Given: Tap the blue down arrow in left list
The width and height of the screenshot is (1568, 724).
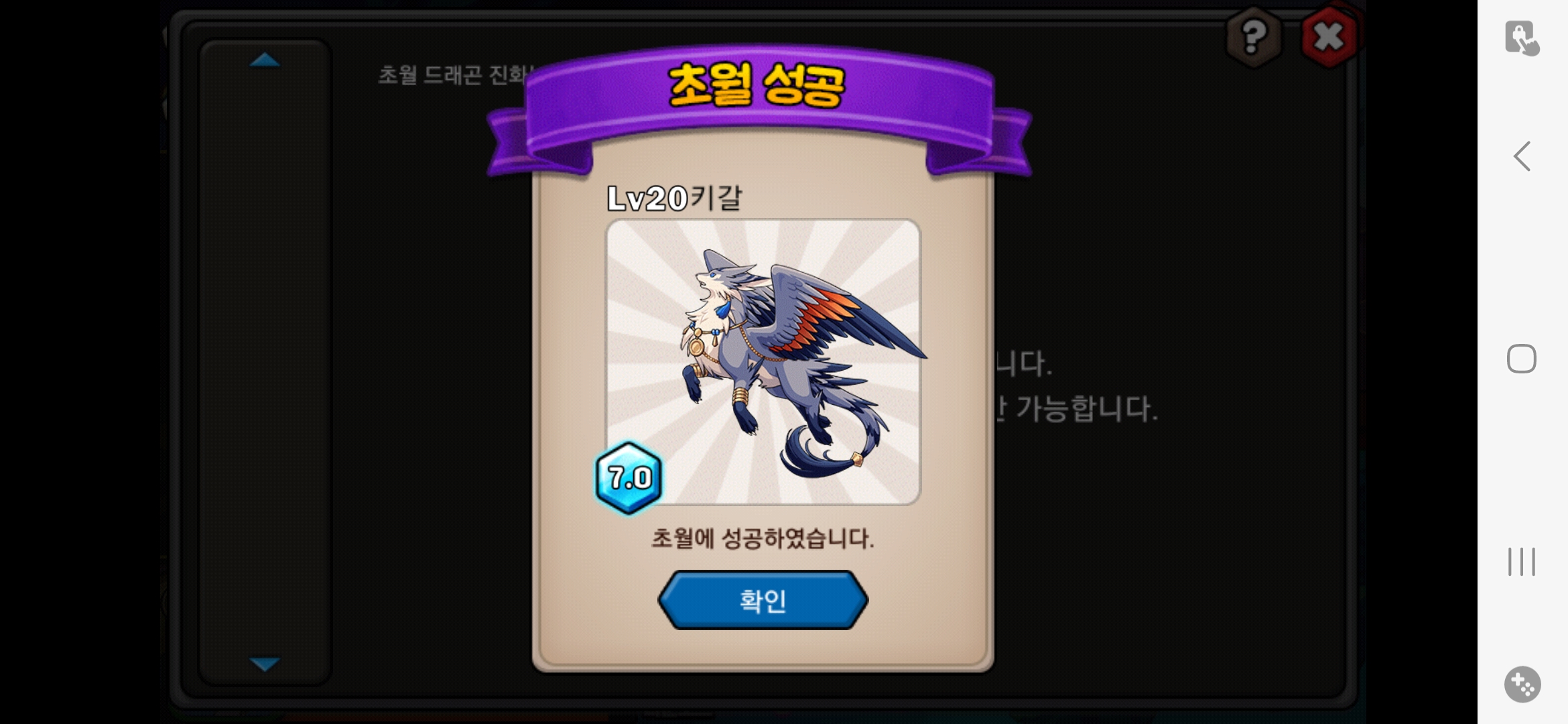Looking at the screenshot, I should pyautogui.click(x=265, y=664).
